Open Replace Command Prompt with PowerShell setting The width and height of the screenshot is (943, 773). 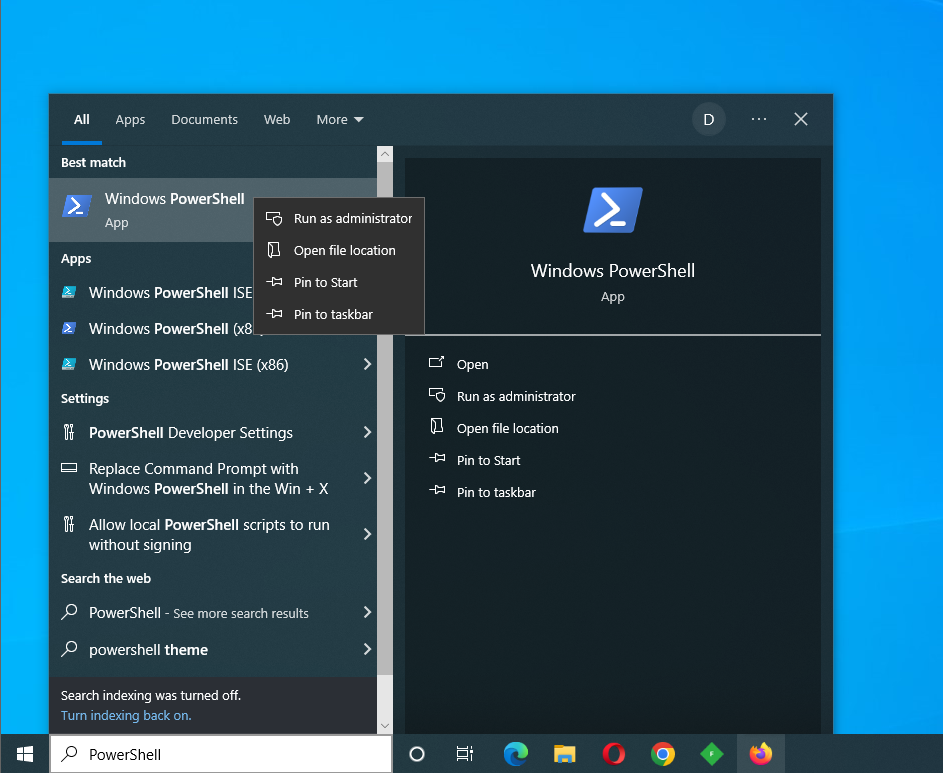coord(213,478)
